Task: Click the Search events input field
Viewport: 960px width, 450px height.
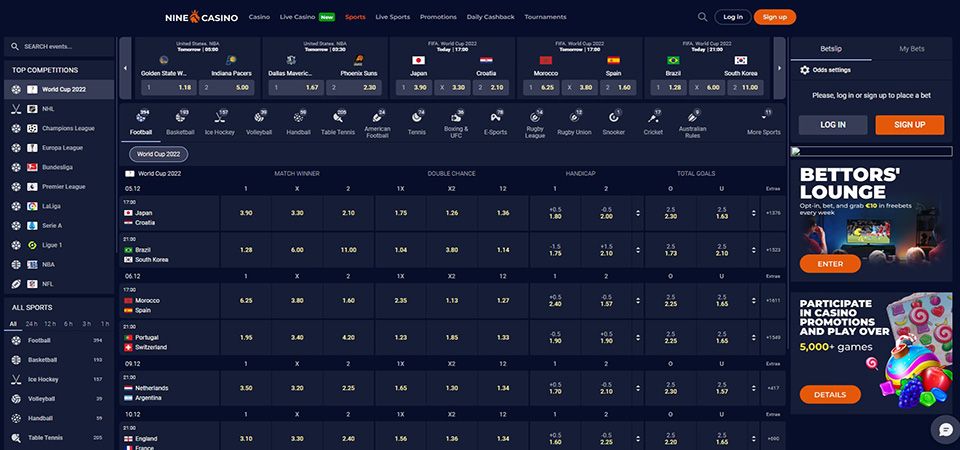Action: [x=59, y=47]
